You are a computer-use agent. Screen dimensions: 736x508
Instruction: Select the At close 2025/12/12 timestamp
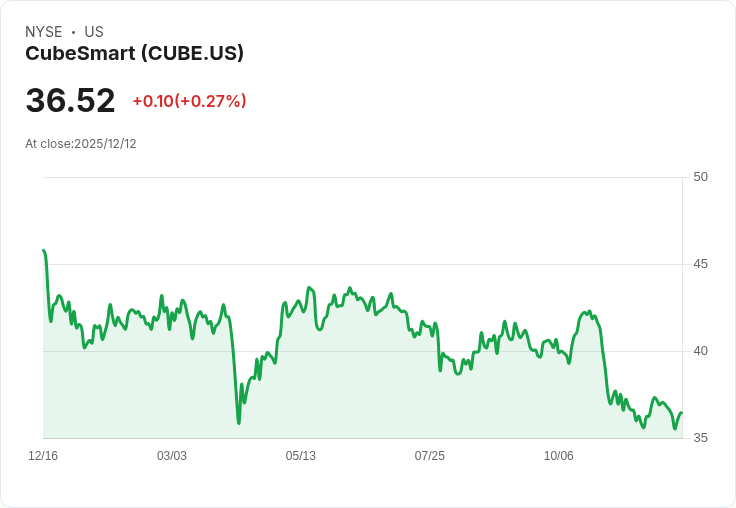click(x=80, y=144)
